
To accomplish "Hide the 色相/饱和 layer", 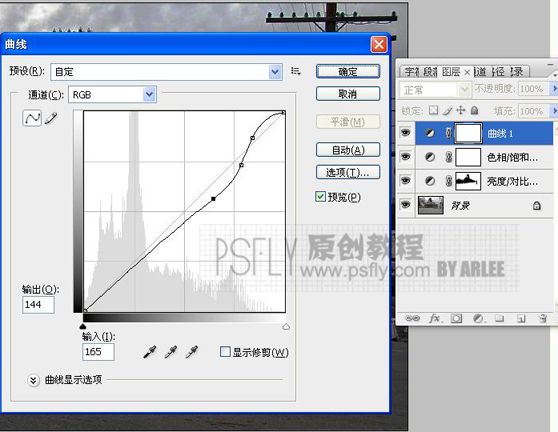I will click(405, 157).
